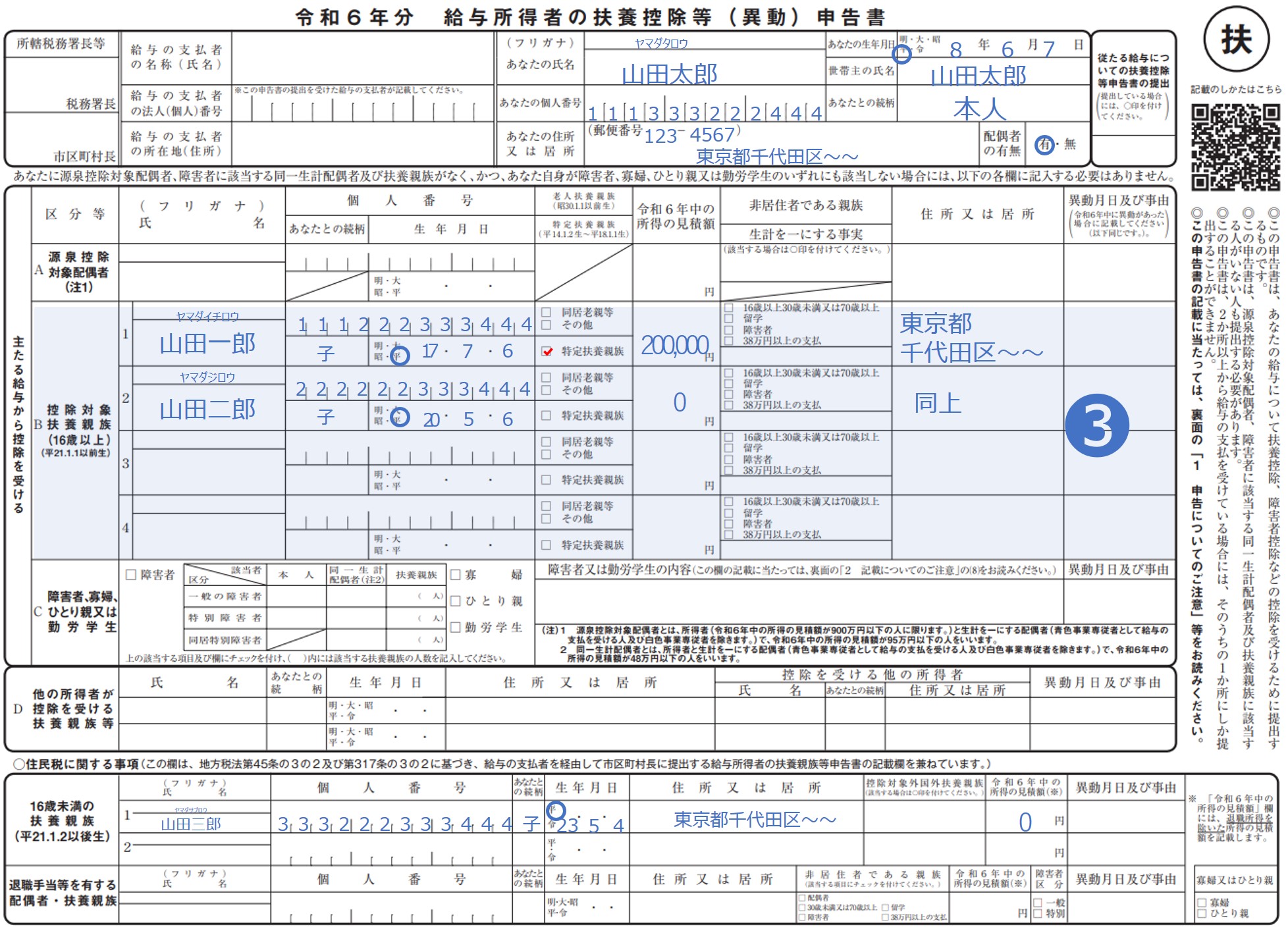Viewport: 1288px width, 931px height.
Task: Click the empty 給与の支払者の名称 field
Action: pos(363,58)
